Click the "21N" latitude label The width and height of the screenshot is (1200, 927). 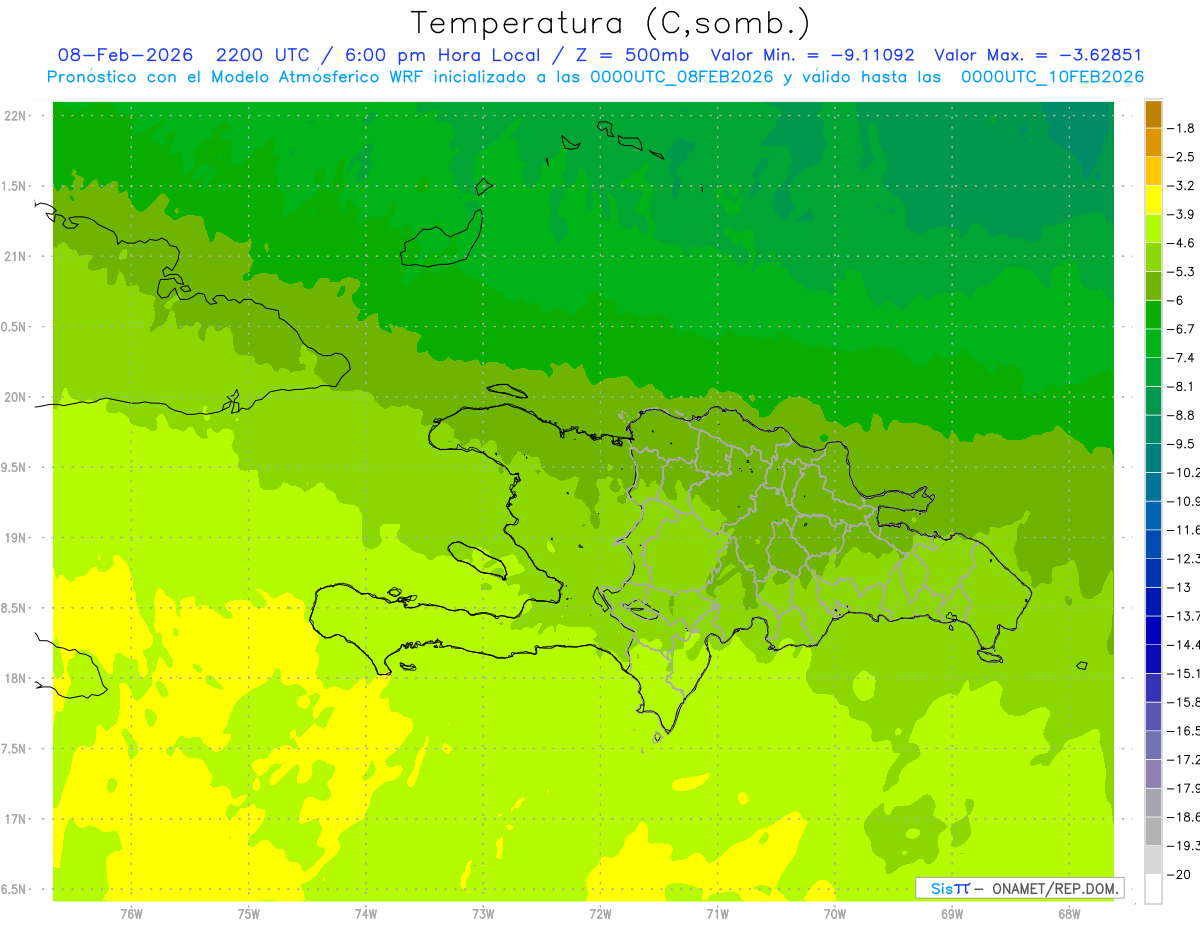coord(15,256)
